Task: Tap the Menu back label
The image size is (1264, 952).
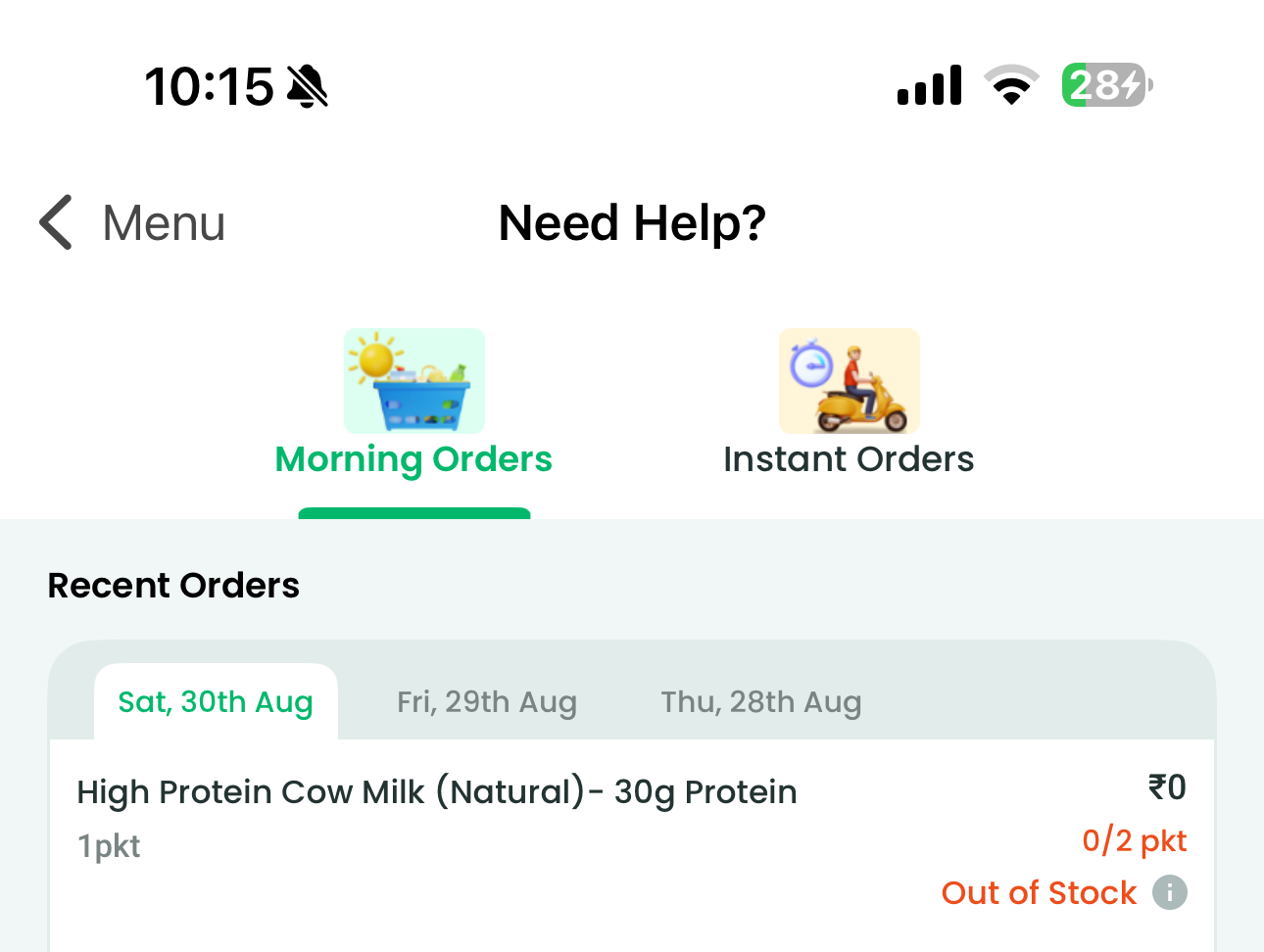Action: click(x=164, y=223)
